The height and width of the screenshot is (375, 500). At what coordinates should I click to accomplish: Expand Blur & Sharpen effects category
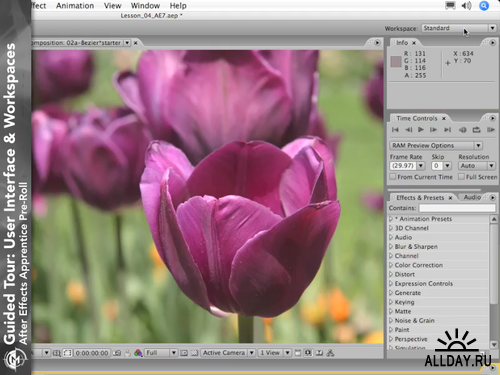[391, 247]
